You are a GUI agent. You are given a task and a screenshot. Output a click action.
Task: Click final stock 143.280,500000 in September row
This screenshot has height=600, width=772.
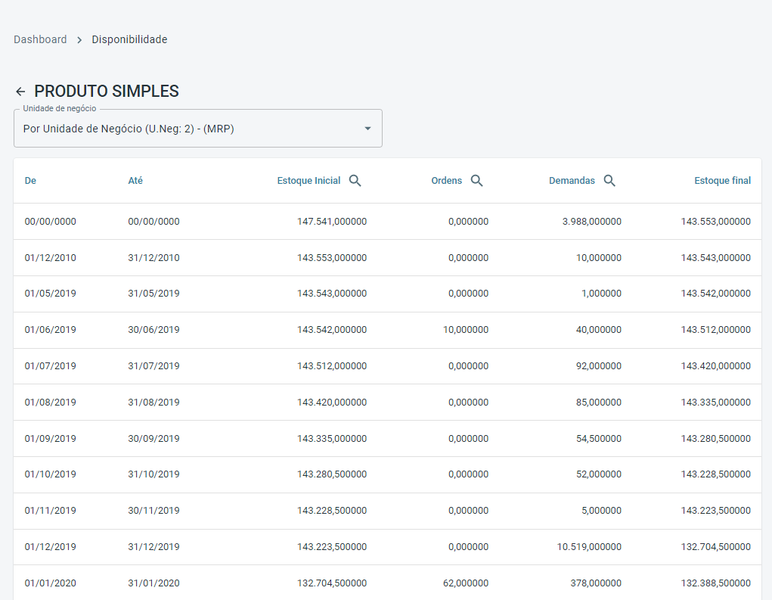coord(716,439)
